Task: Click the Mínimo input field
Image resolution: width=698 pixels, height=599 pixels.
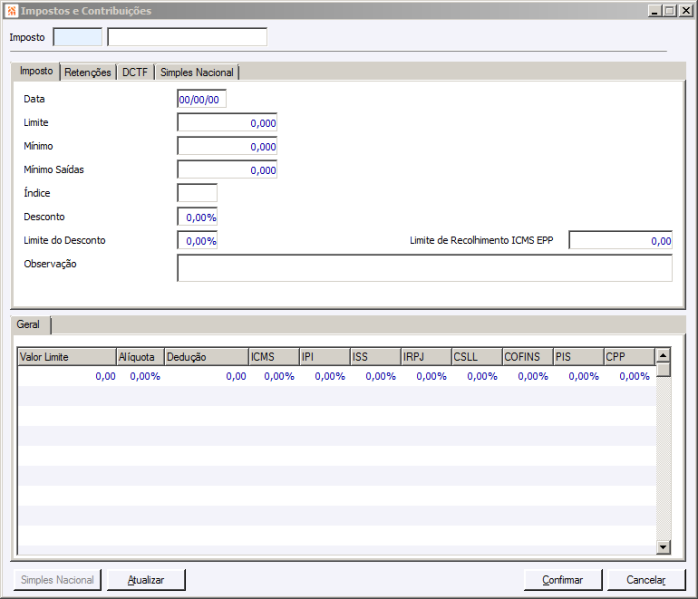Action: pyautogui.click(x=227, y=146)
